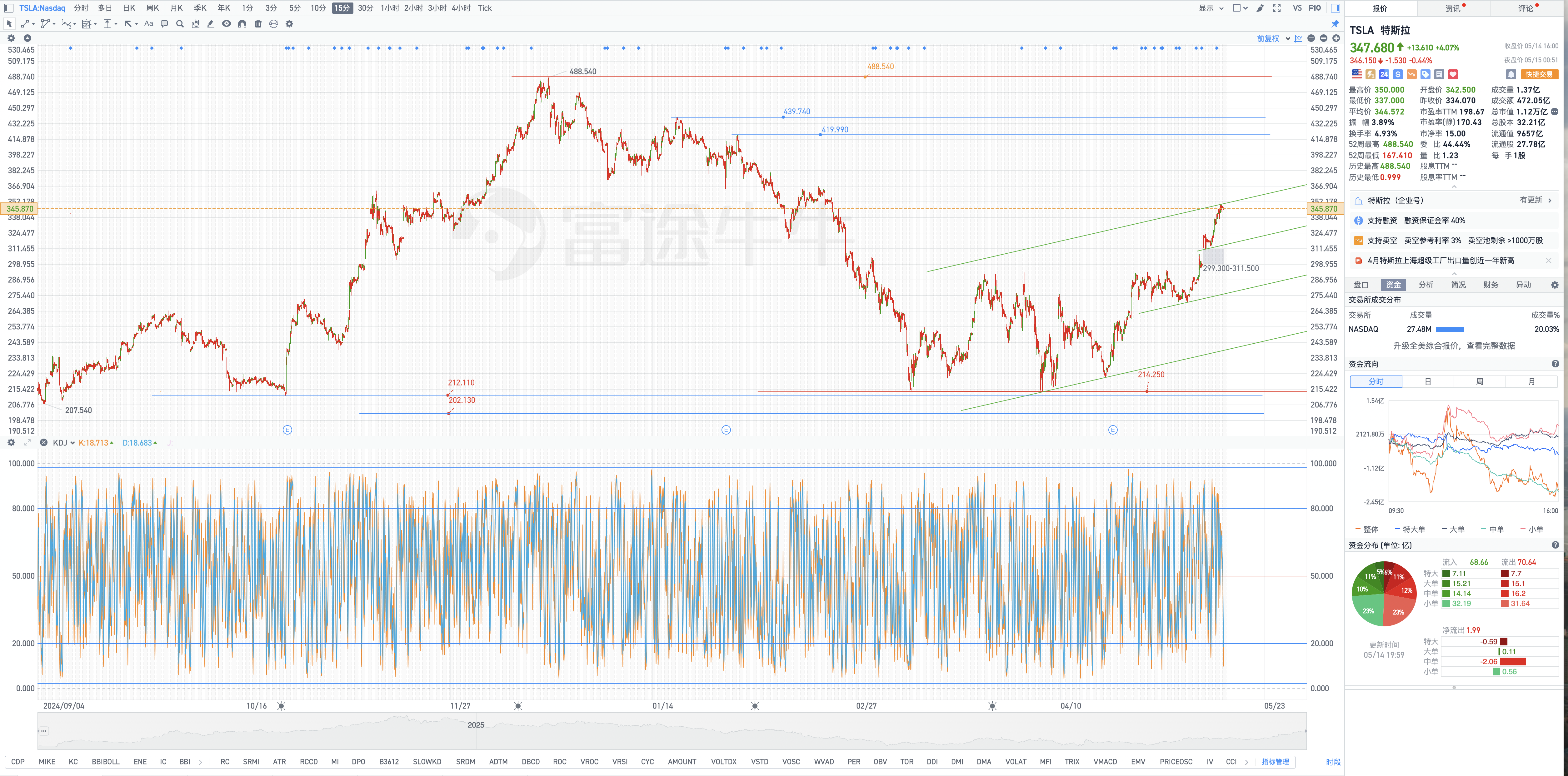Open the Shanghai factory export news headline
Screen dimensions: 1568x776
[x=1441, y=261]
